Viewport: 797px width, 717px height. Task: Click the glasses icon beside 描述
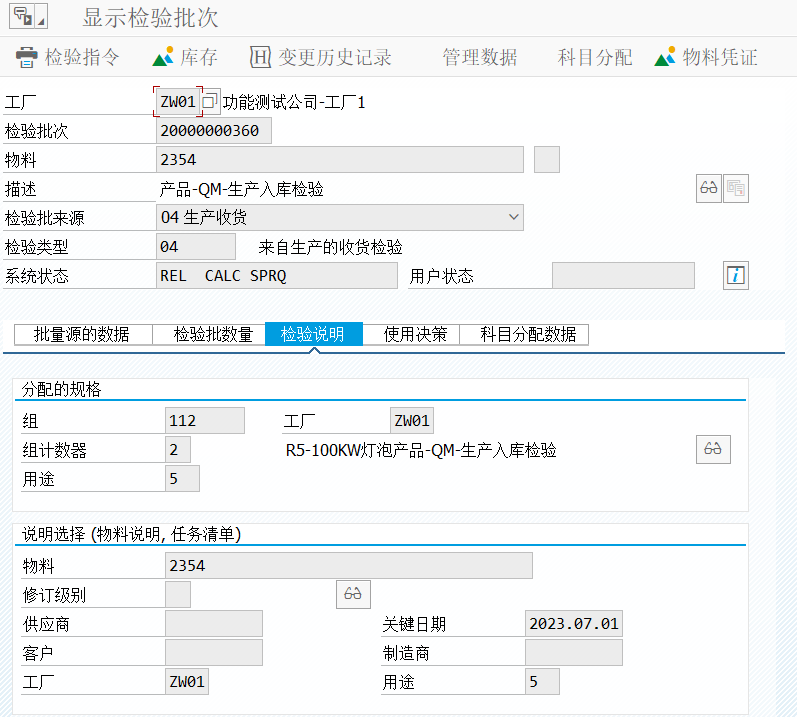click(709, 188)
